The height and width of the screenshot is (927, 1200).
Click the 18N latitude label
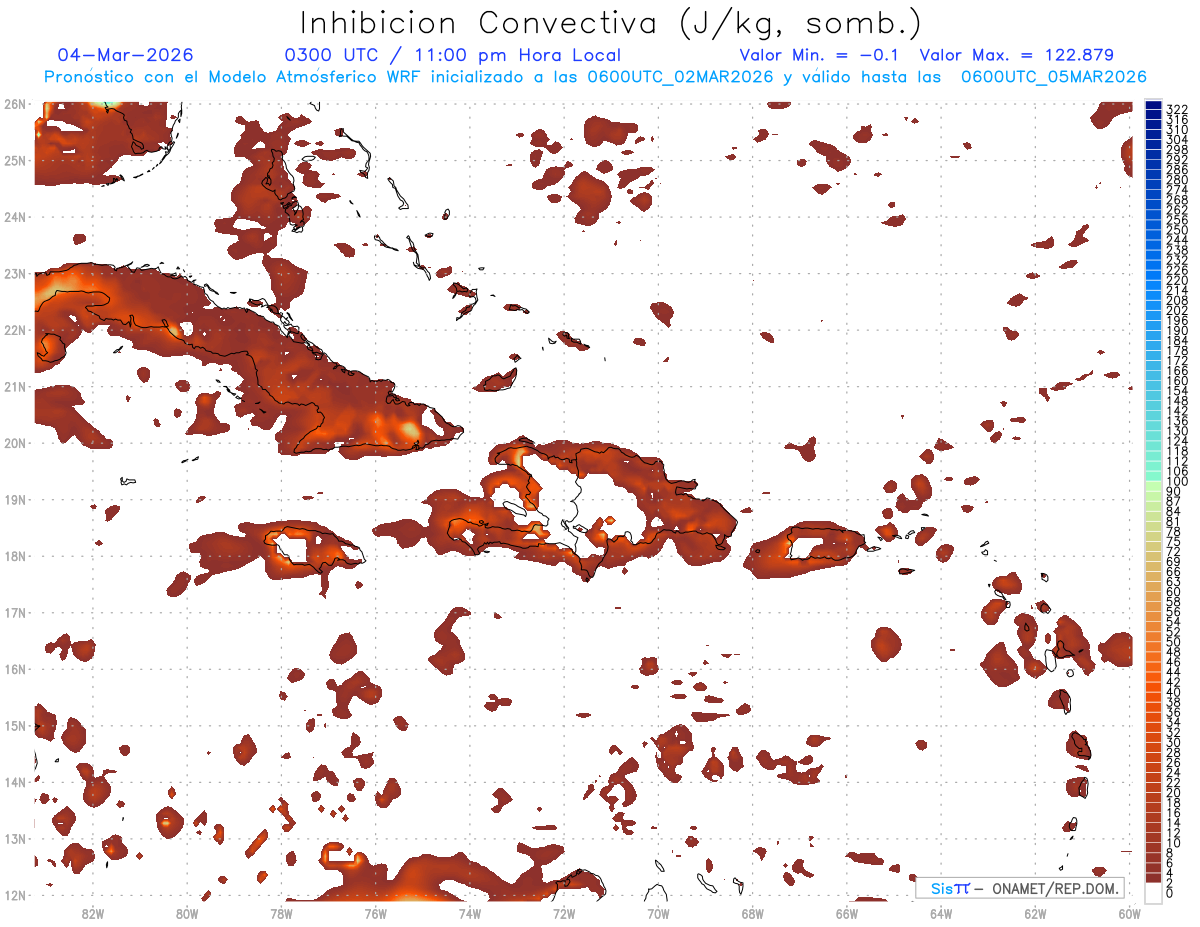[x=14, y=556]
